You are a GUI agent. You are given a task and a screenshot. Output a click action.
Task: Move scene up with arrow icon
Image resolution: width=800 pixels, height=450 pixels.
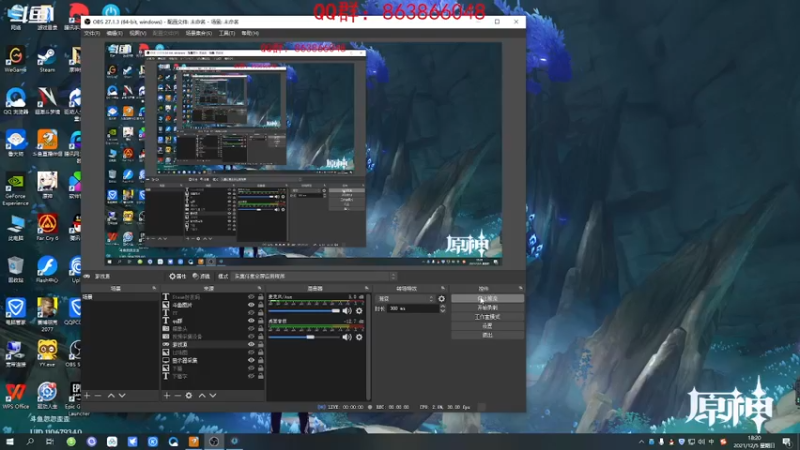pos(111,395)
